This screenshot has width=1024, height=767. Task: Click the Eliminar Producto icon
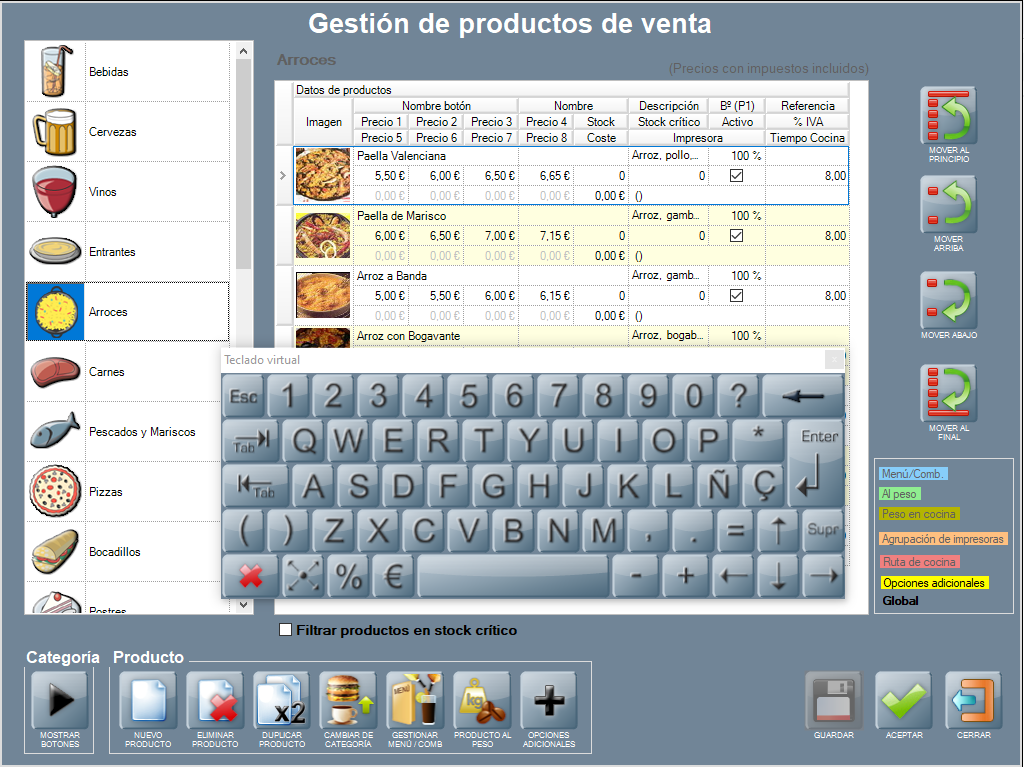(x=215, y=700)
